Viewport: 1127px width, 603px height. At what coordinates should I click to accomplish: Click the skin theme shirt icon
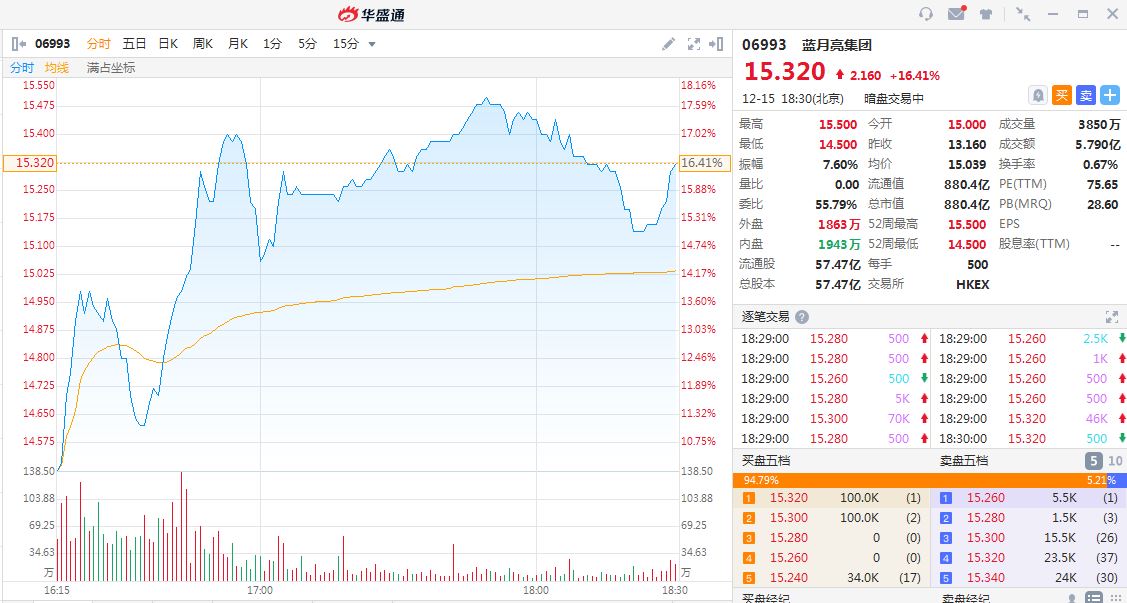[x=986, y=14]
